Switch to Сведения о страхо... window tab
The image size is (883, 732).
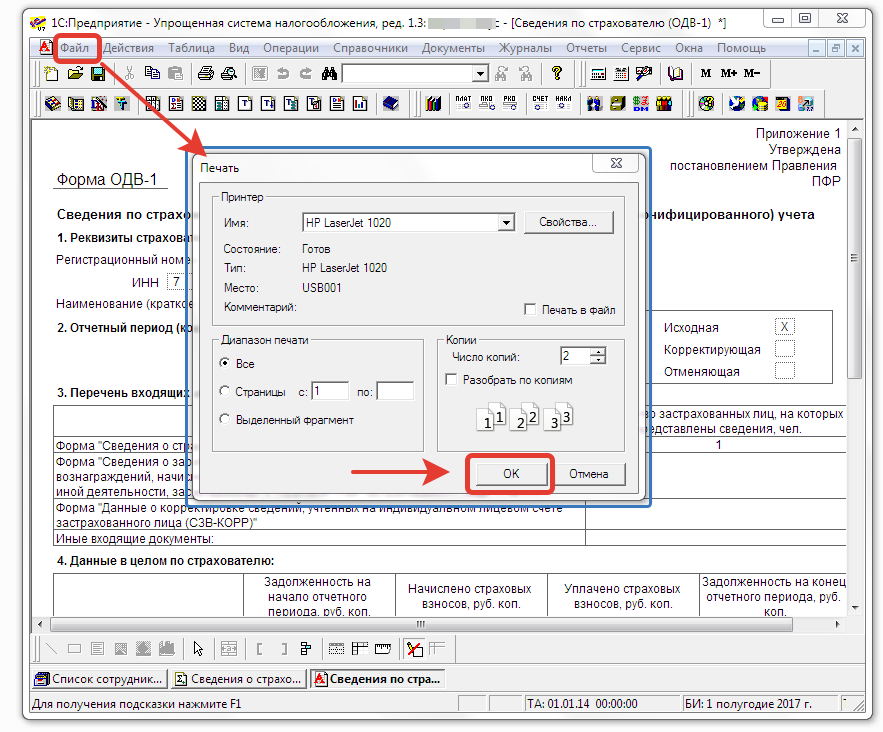point(238,679)
